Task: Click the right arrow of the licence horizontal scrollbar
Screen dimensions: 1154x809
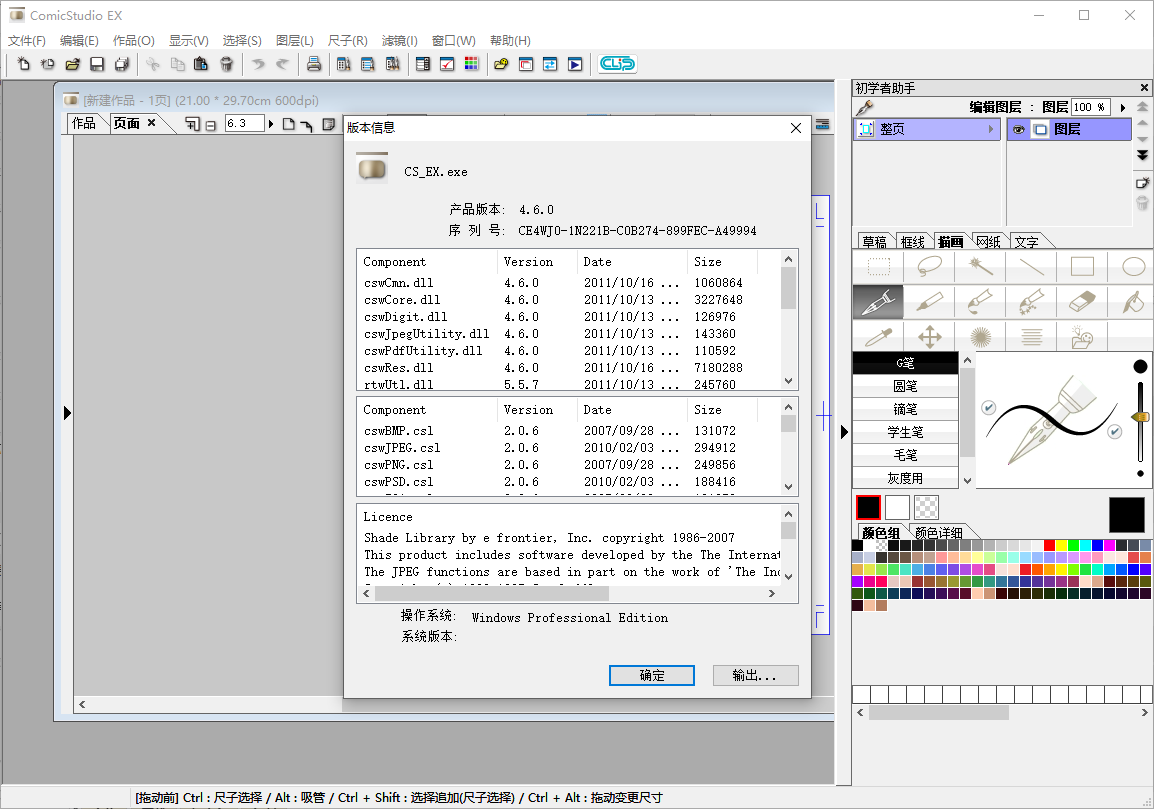Action: (771, 593)
